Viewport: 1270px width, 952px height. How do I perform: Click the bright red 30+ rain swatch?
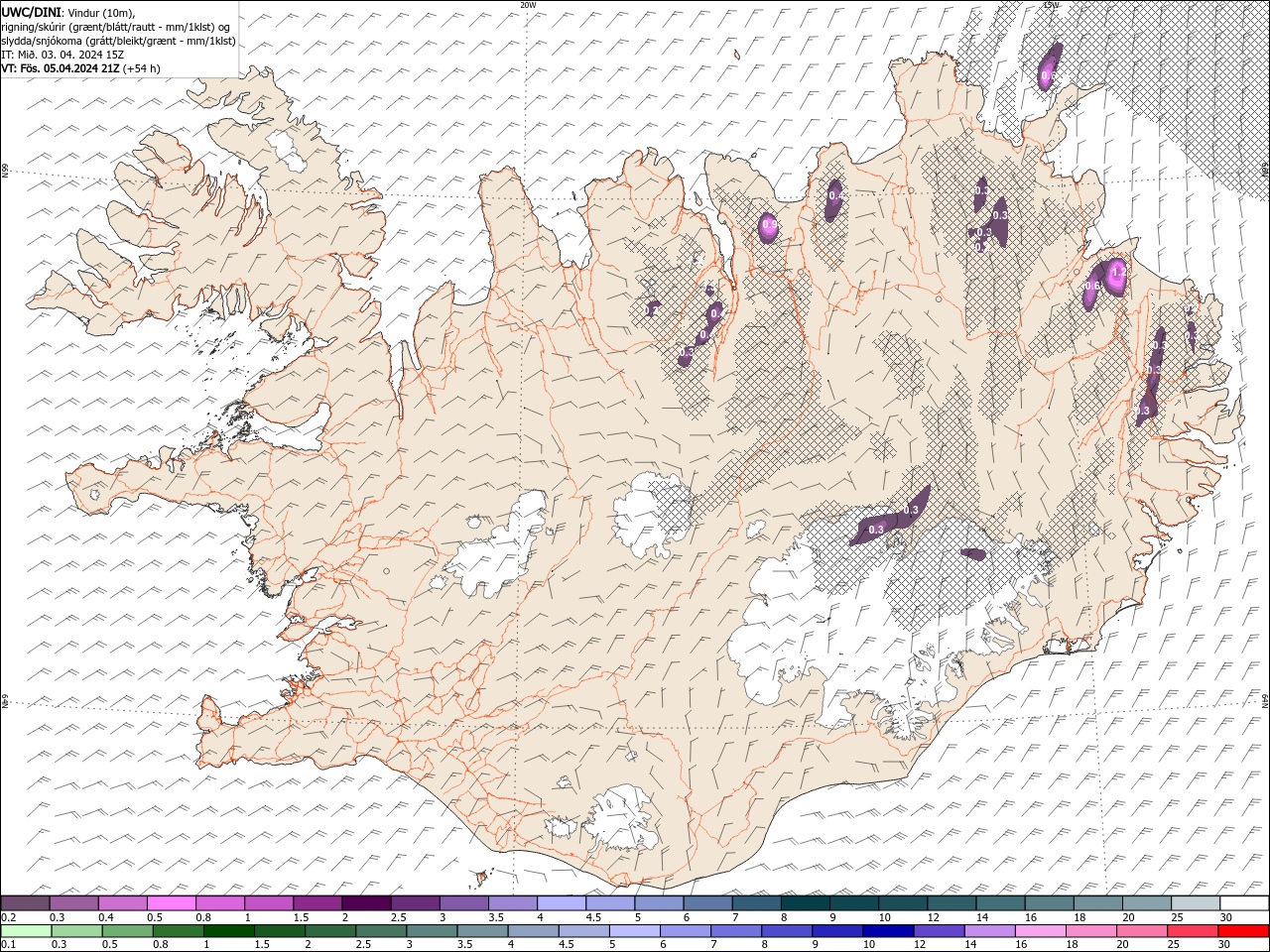1243,931
